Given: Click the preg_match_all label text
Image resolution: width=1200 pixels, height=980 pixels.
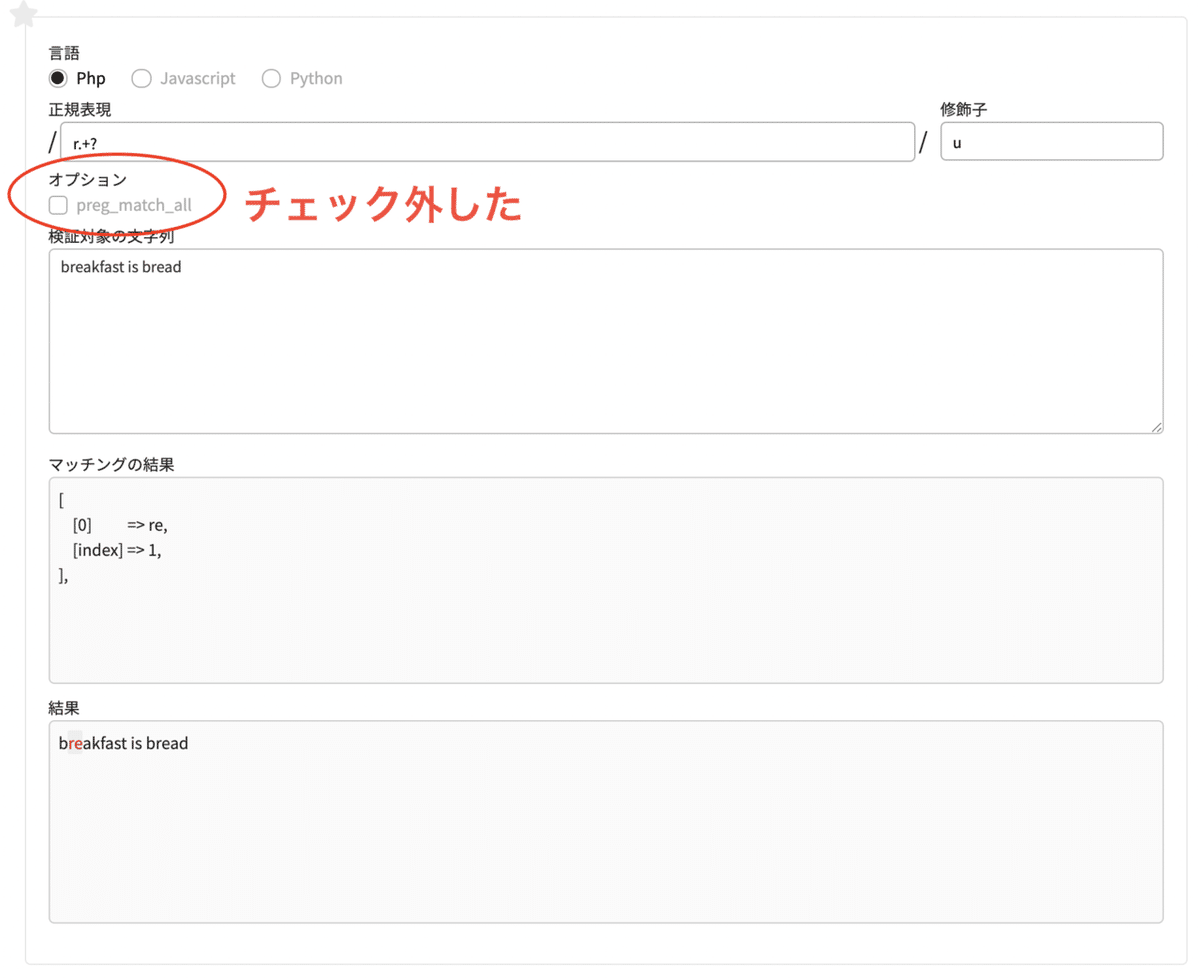Looking at the screenshot, I should pos(134,205).
